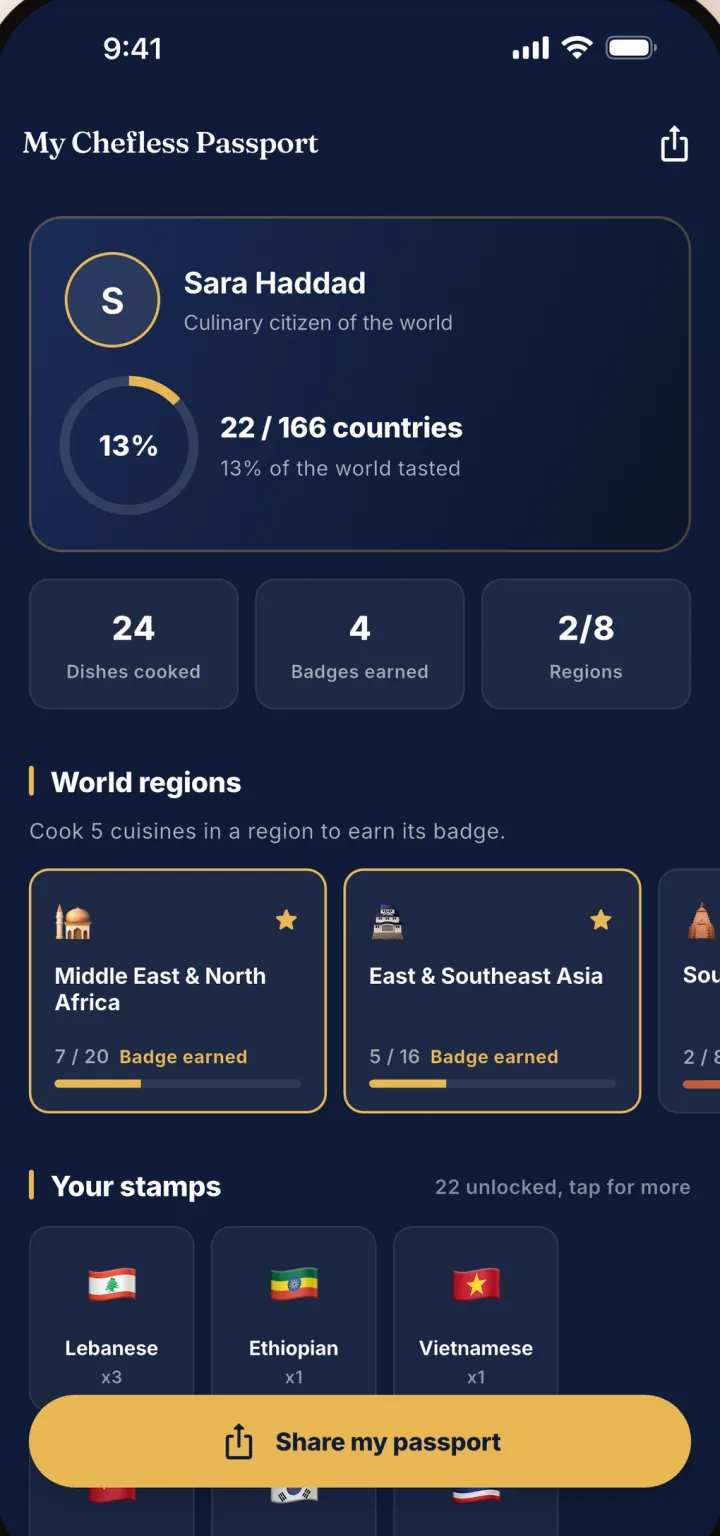Open the Badges earned stat tile
Viewport: 720px width, 1536px height.
pyautogui.click(x=360, y=644)
